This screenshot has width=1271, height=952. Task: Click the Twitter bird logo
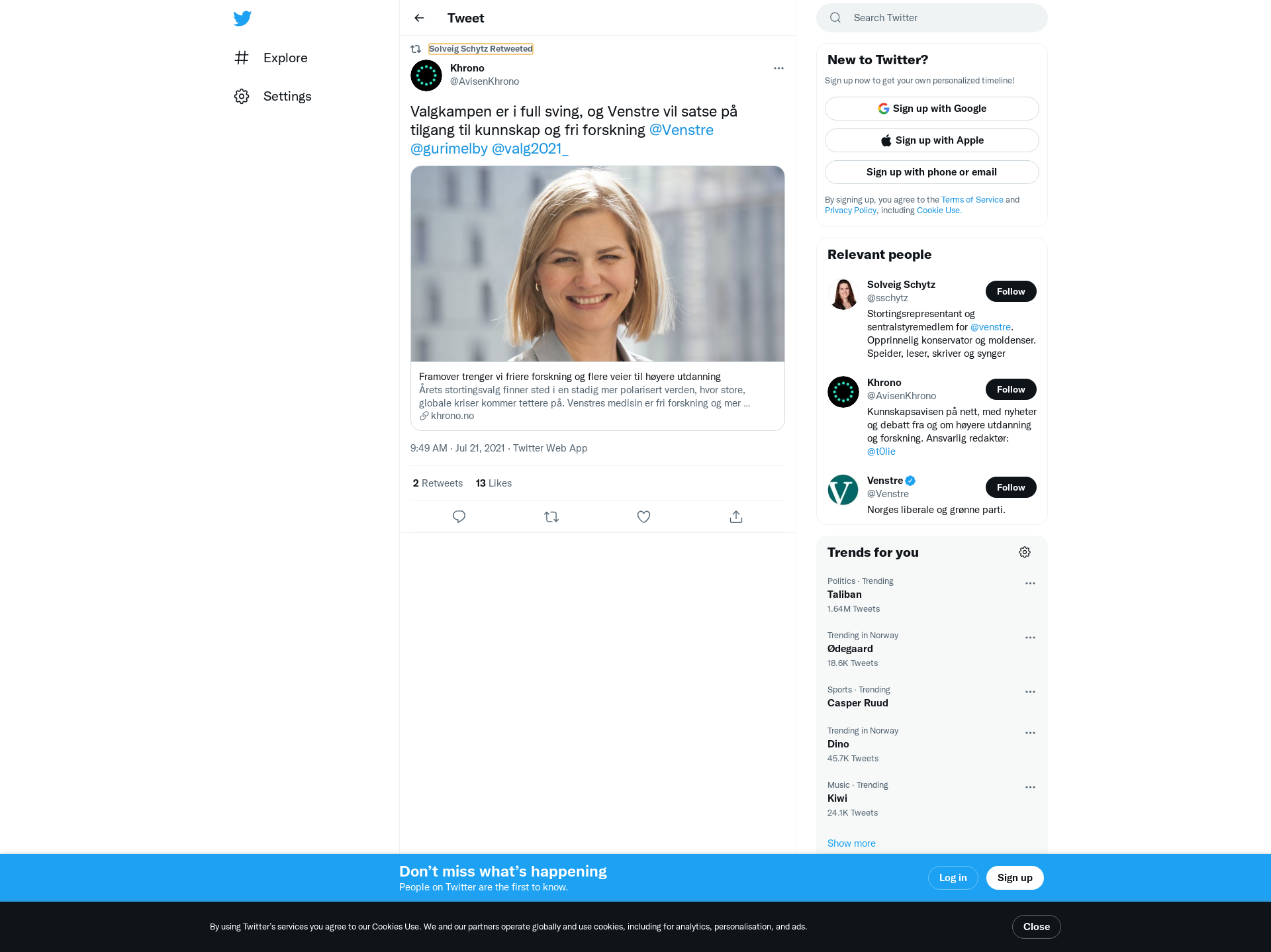pos(242,18)
